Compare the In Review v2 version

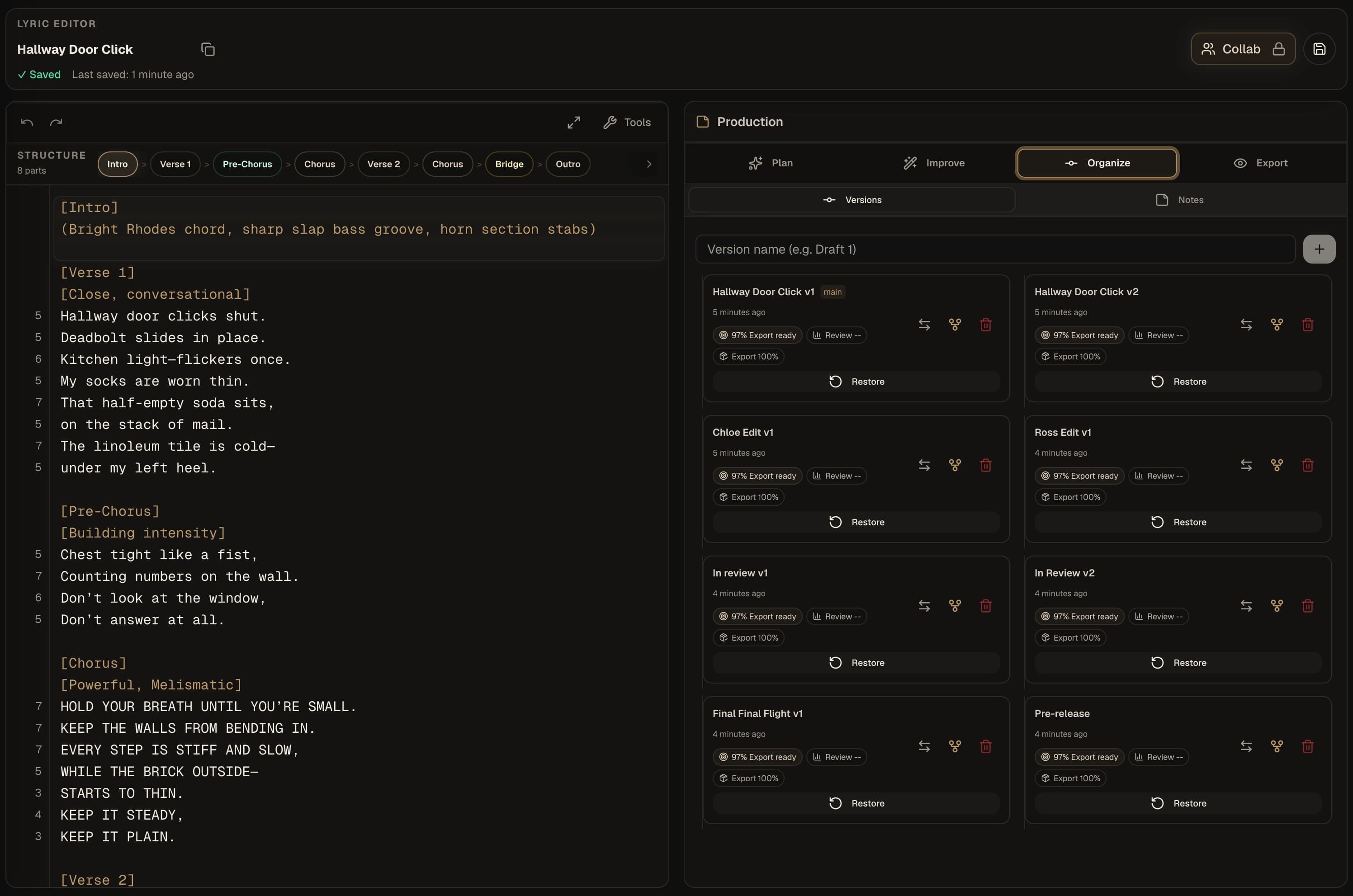coord(1246,606)
